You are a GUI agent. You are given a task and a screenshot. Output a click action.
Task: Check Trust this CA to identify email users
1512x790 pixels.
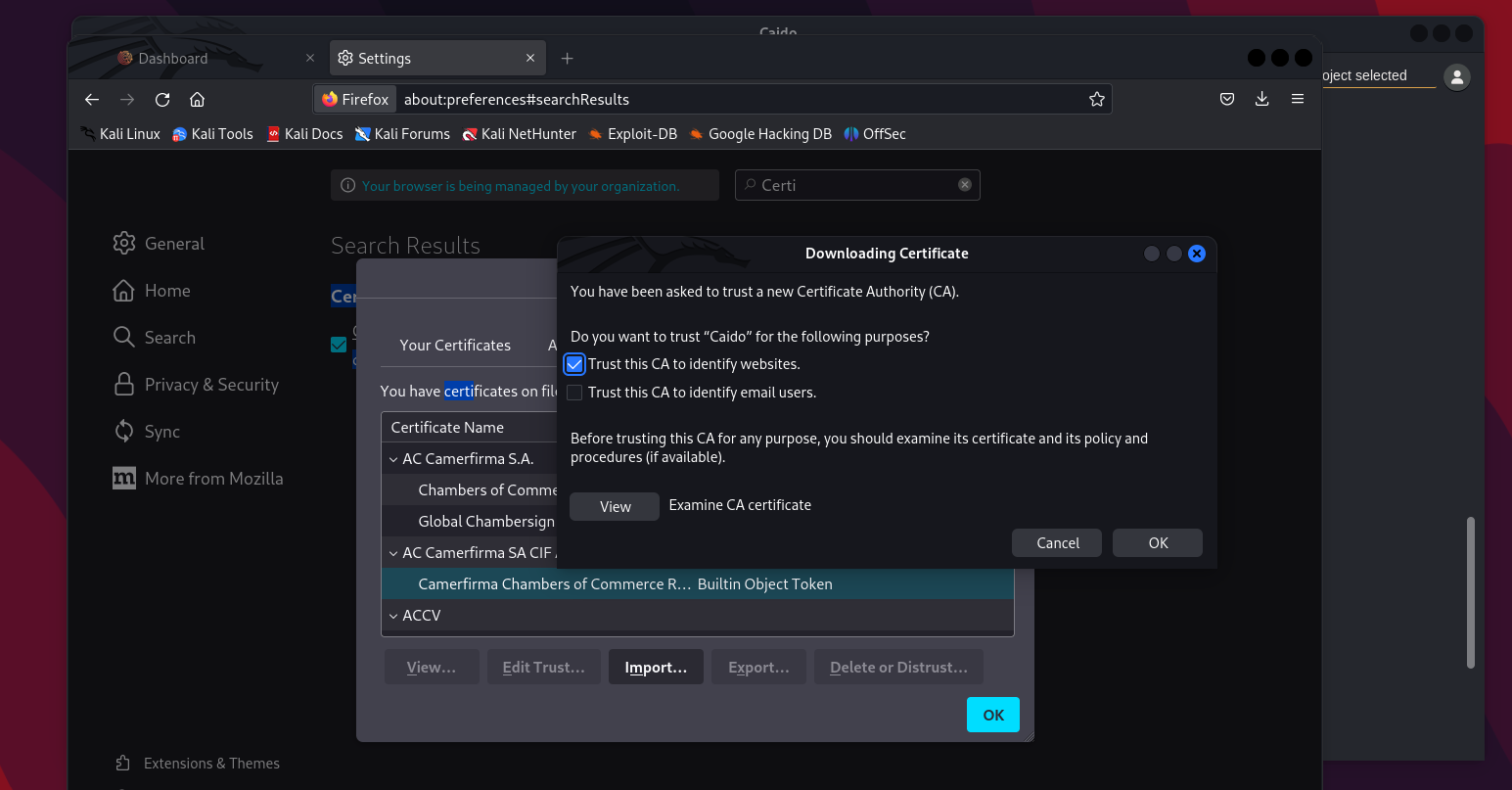[574, 393]
